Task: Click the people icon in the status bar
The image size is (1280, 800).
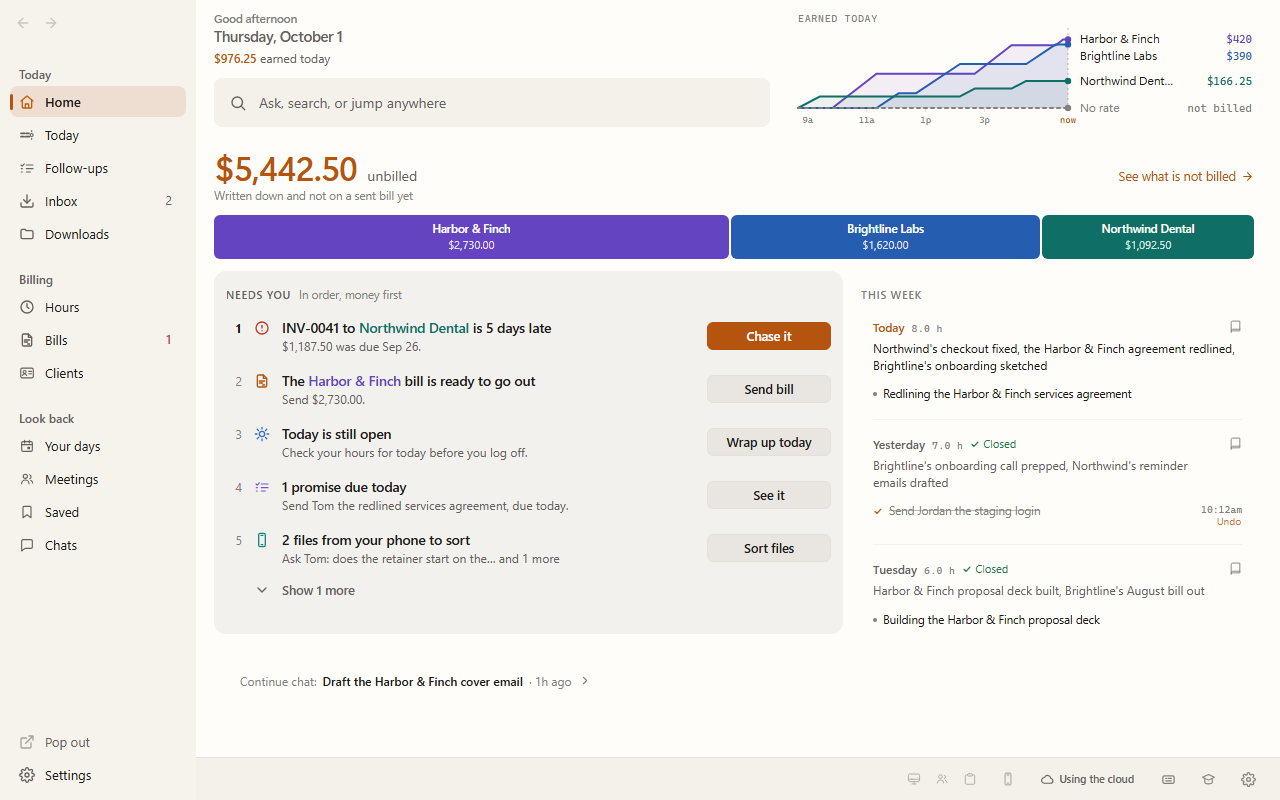Action: pyautogui.click(x=942, y=779)
